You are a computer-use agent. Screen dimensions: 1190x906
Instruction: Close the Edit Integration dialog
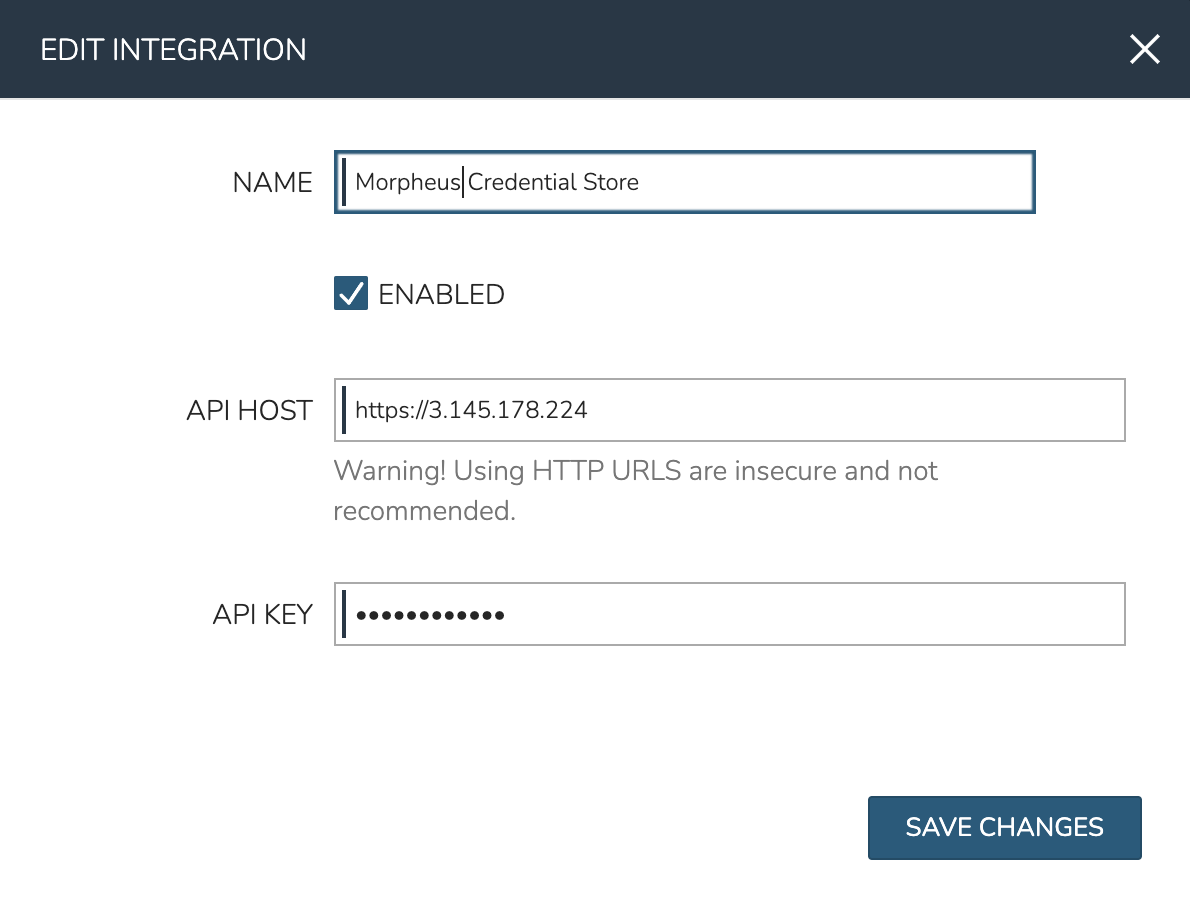(1144, 49)
